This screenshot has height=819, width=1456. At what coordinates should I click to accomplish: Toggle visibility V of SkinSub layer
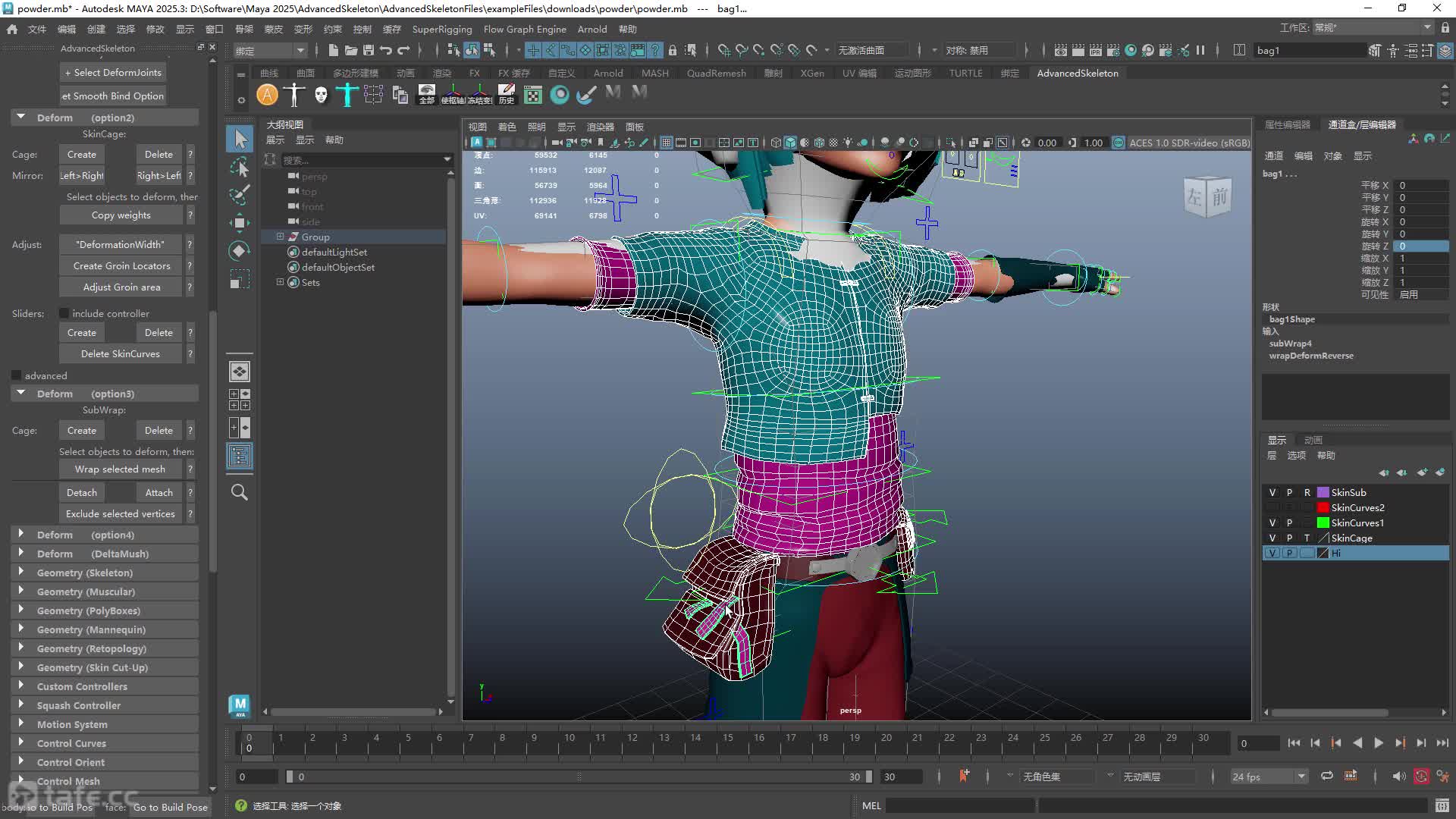pos(1272,492)
